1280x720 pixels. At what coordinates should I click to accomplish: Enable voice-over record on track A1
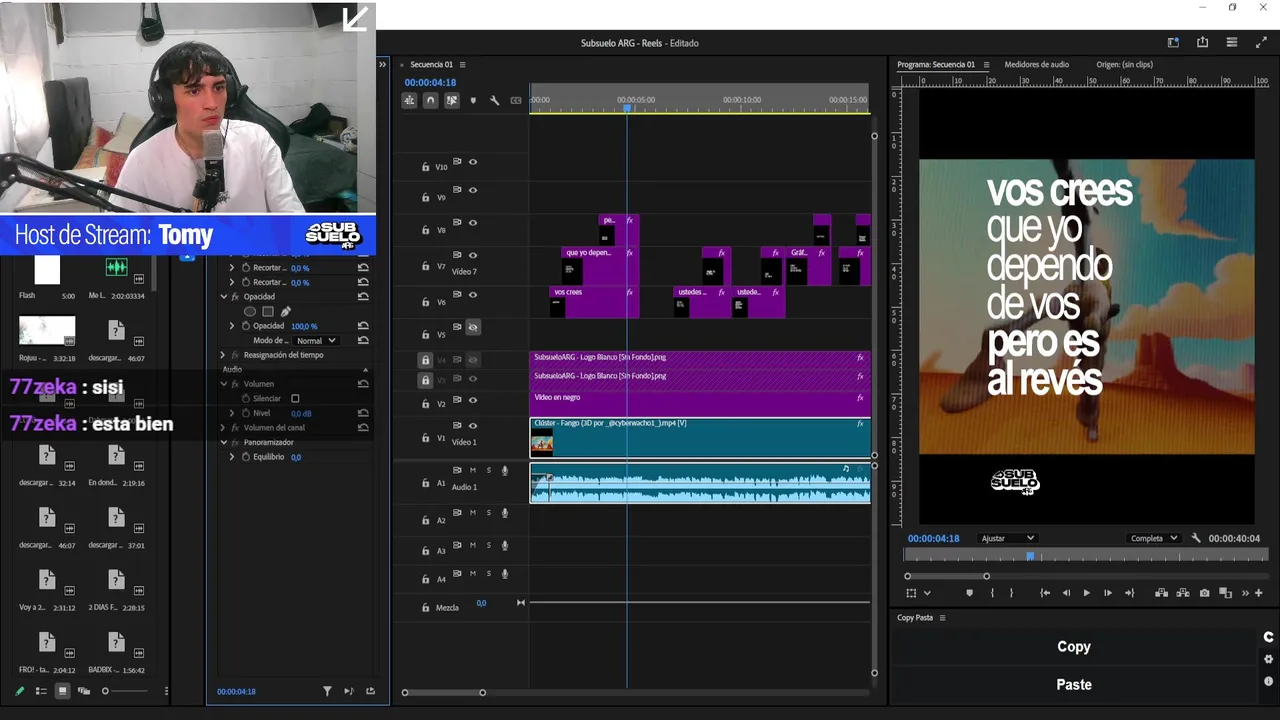coord(505,470)
